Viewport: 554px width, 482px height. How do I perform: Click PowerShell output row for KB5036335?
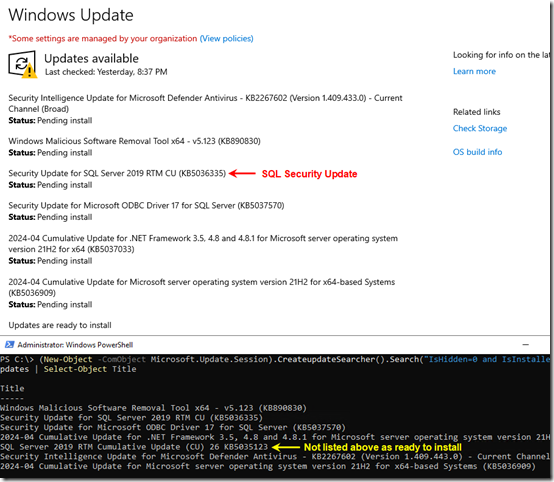[x=131, y=417]
